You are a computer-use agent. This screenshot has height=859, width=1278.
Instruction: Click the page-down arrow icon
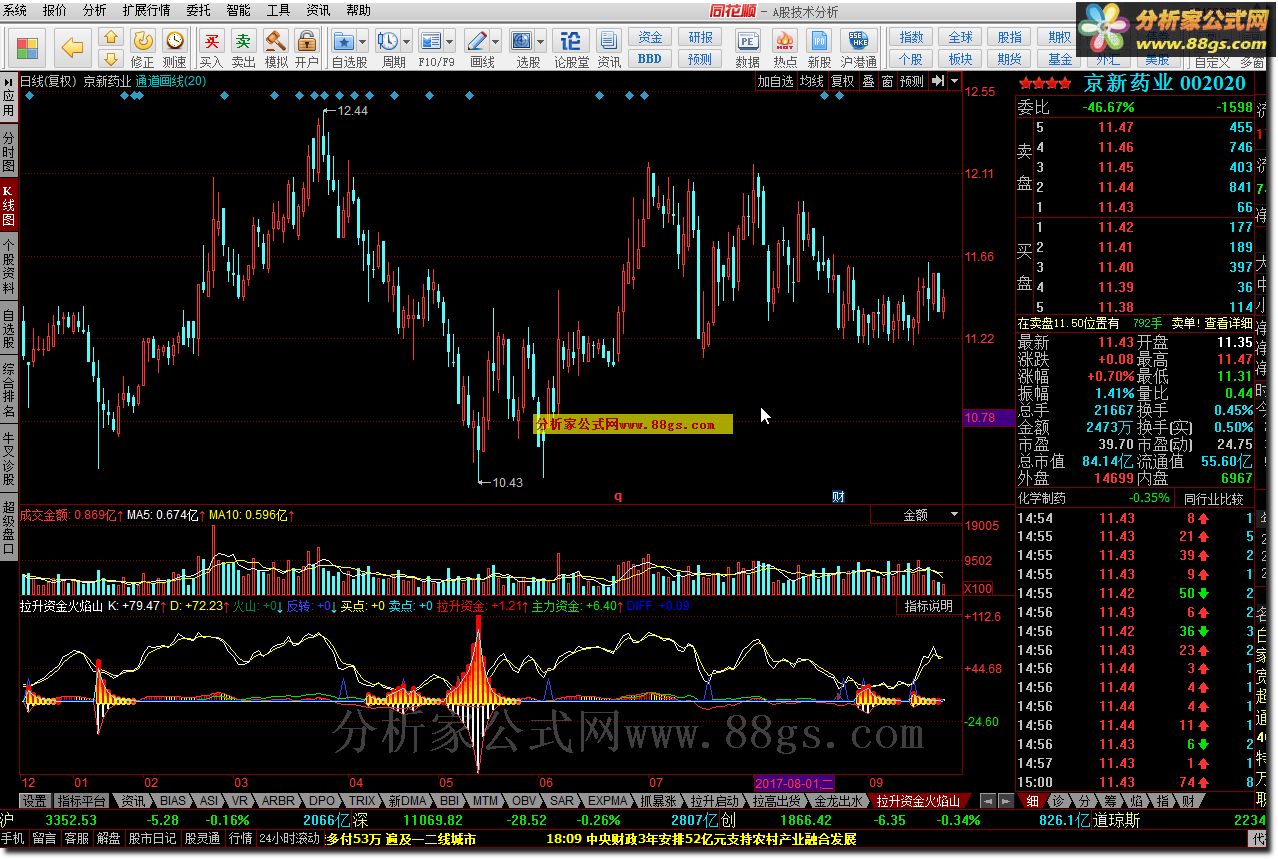click(112, 57)
